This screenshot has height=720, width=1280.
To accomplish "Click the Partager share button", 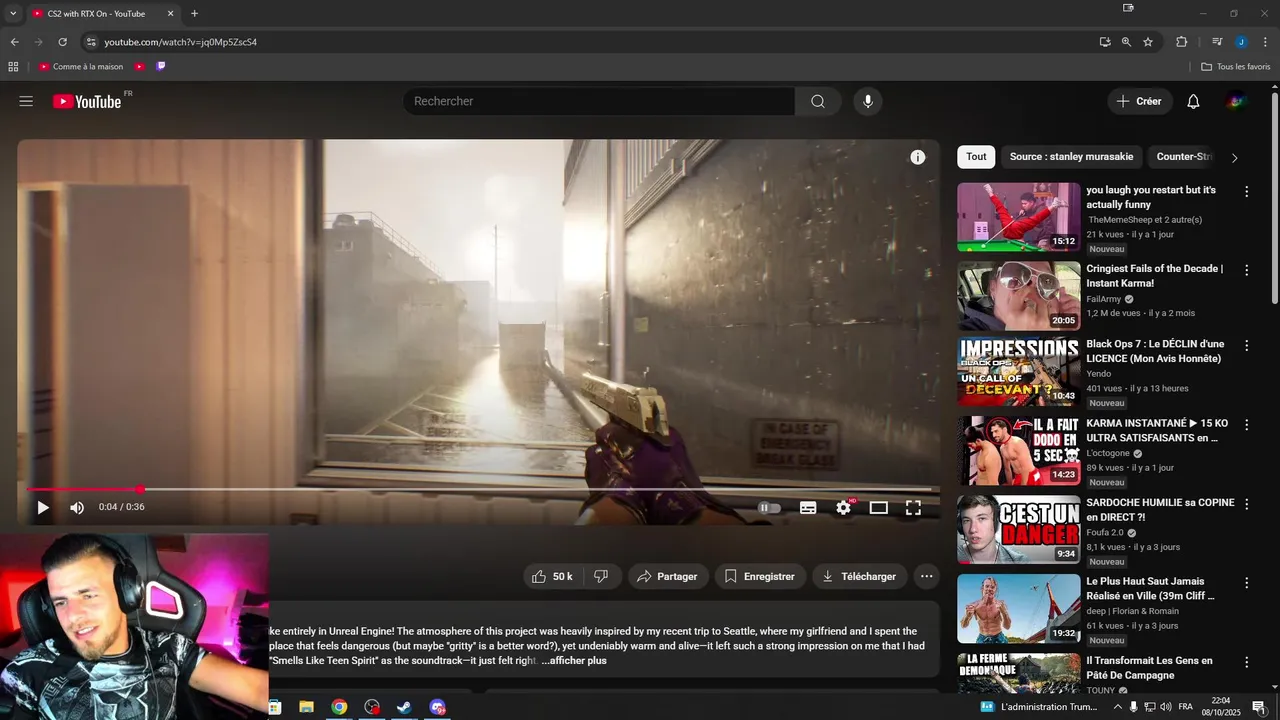I will (x=668, y=576).
